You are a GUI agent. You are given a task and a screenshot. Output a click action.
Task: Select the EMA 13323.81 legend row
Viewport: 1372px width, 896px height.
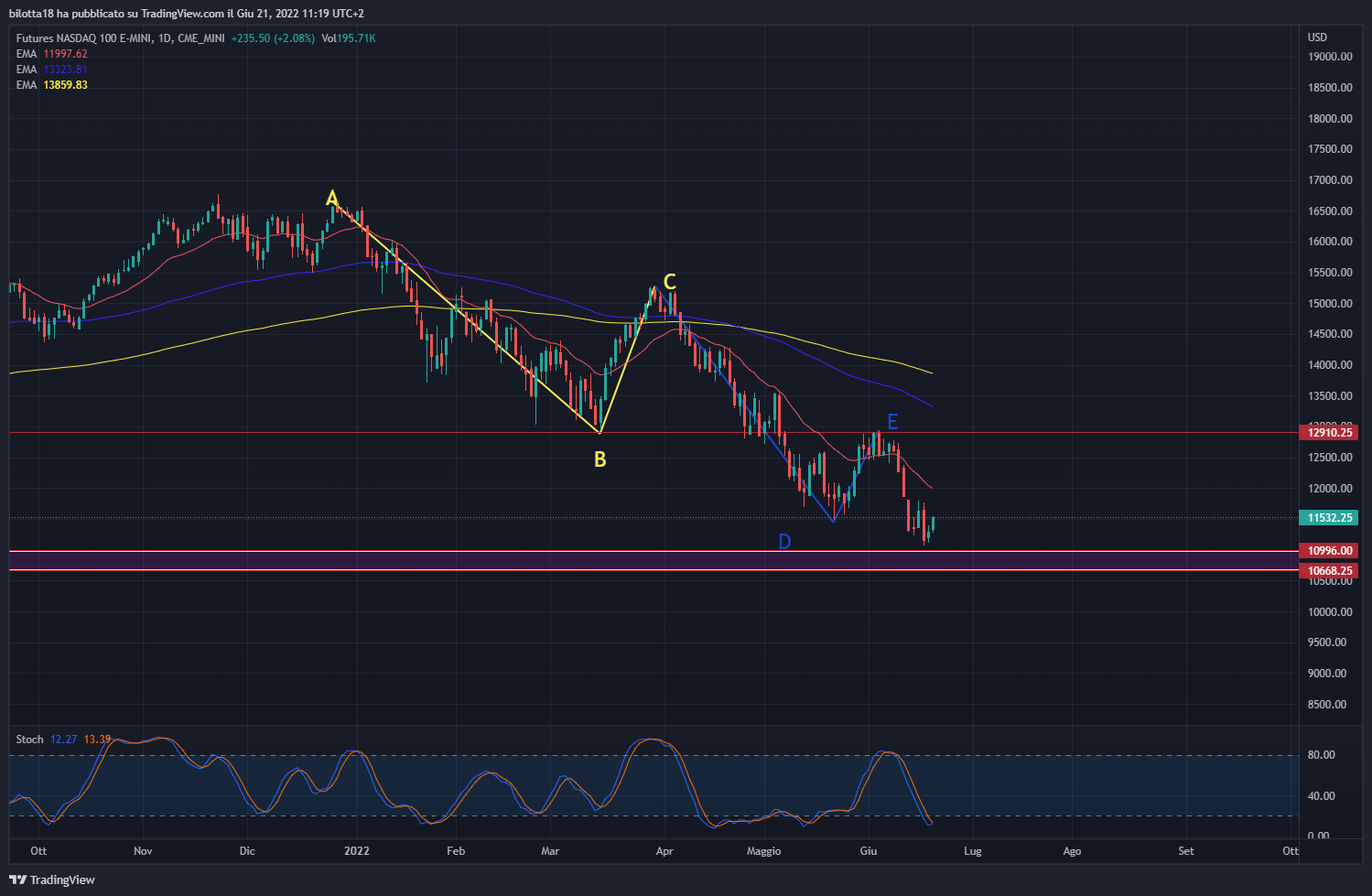[x=52, y=70]
